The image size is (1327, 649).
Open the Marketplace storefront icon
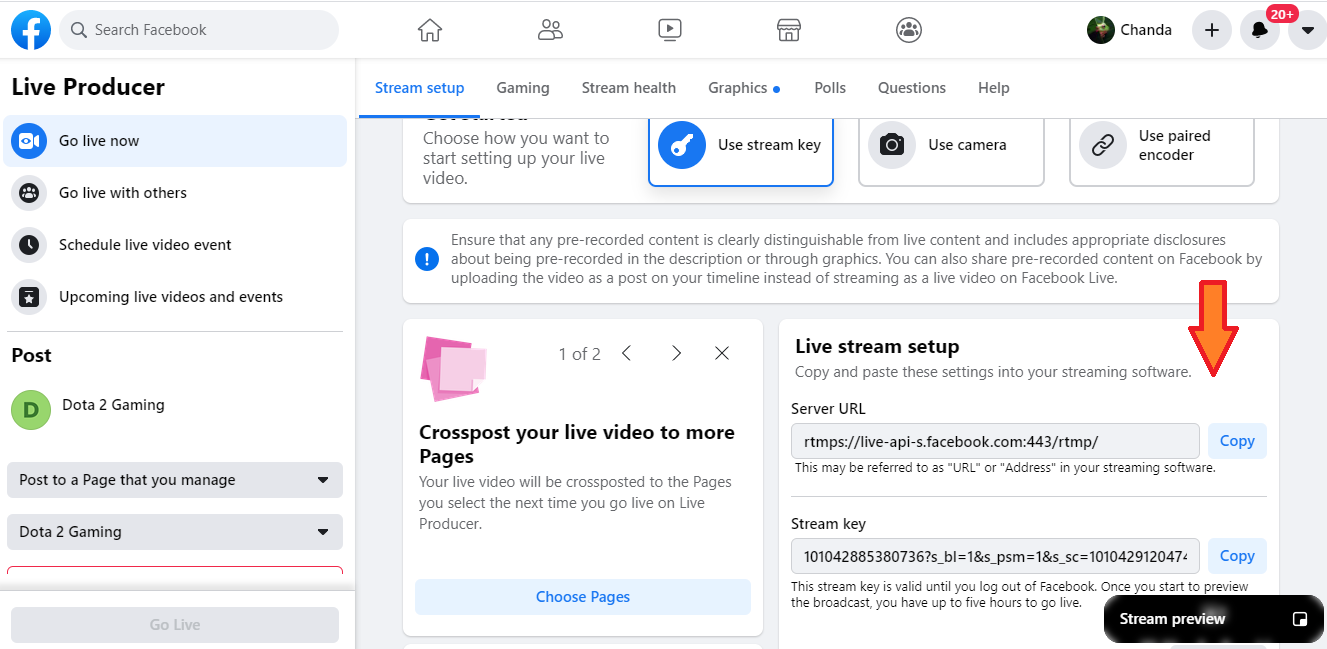[x=789, y=30]
